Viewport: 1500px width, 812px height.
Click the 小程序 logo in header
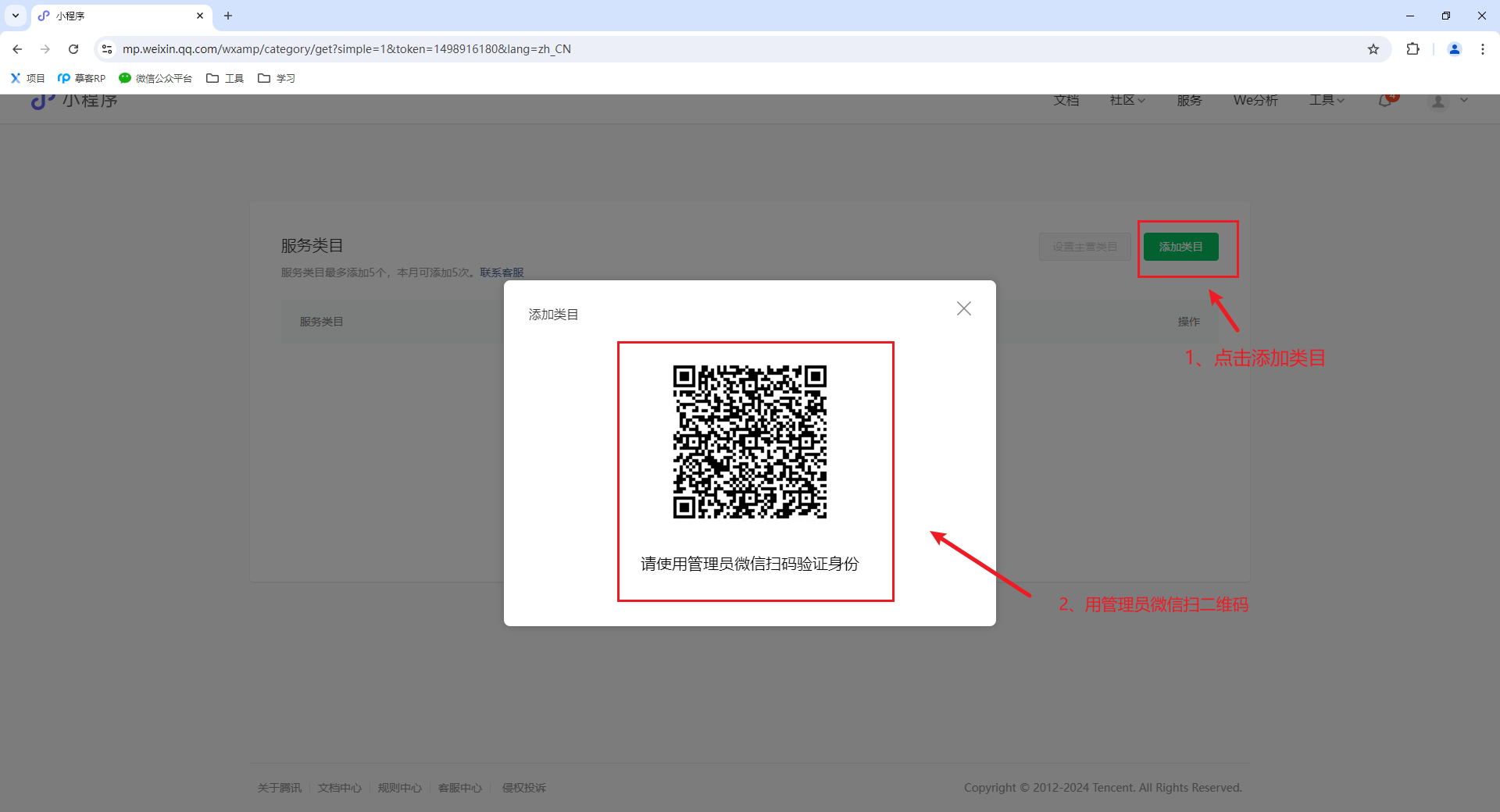[x=74, y=101]
